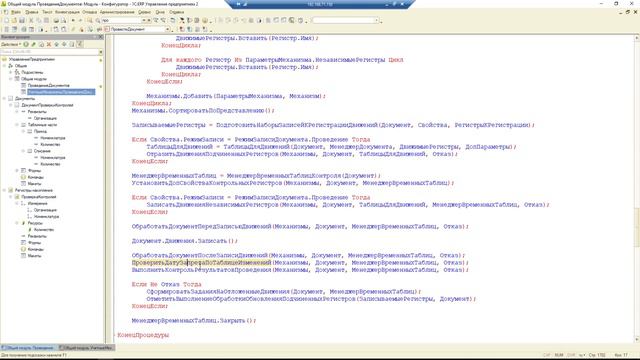Collapse the Общие tree node

[4, 65]
